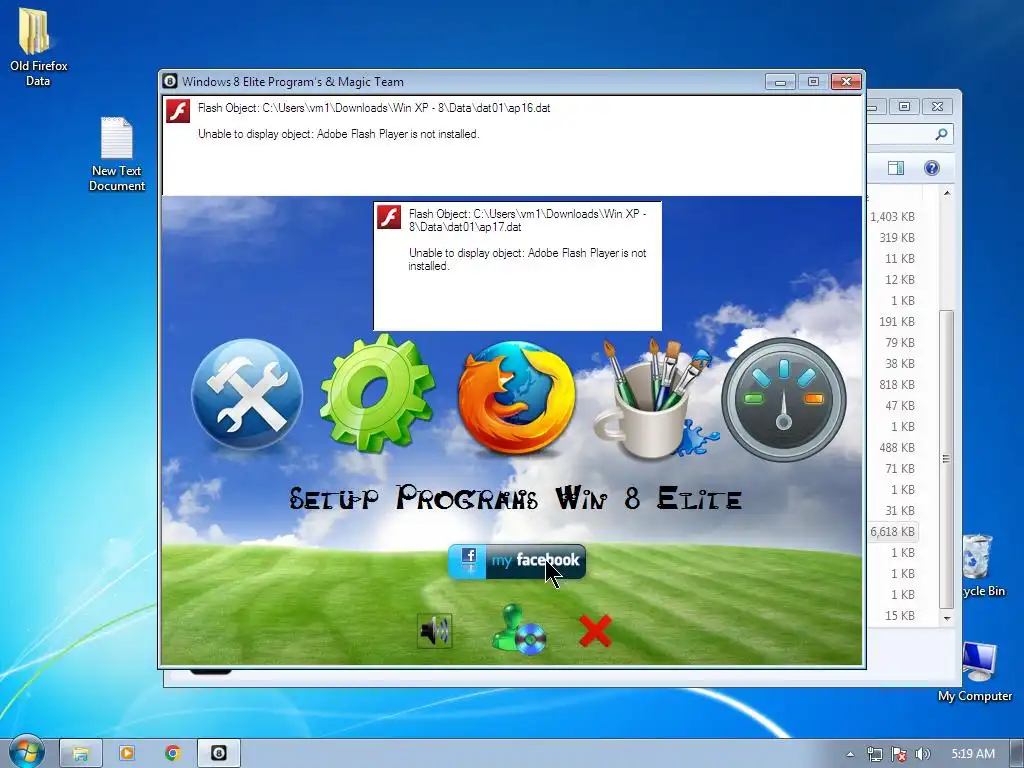Click the Flash icon beside the ap17.dat message
The image size is (1024, 768).
(389, 217)
